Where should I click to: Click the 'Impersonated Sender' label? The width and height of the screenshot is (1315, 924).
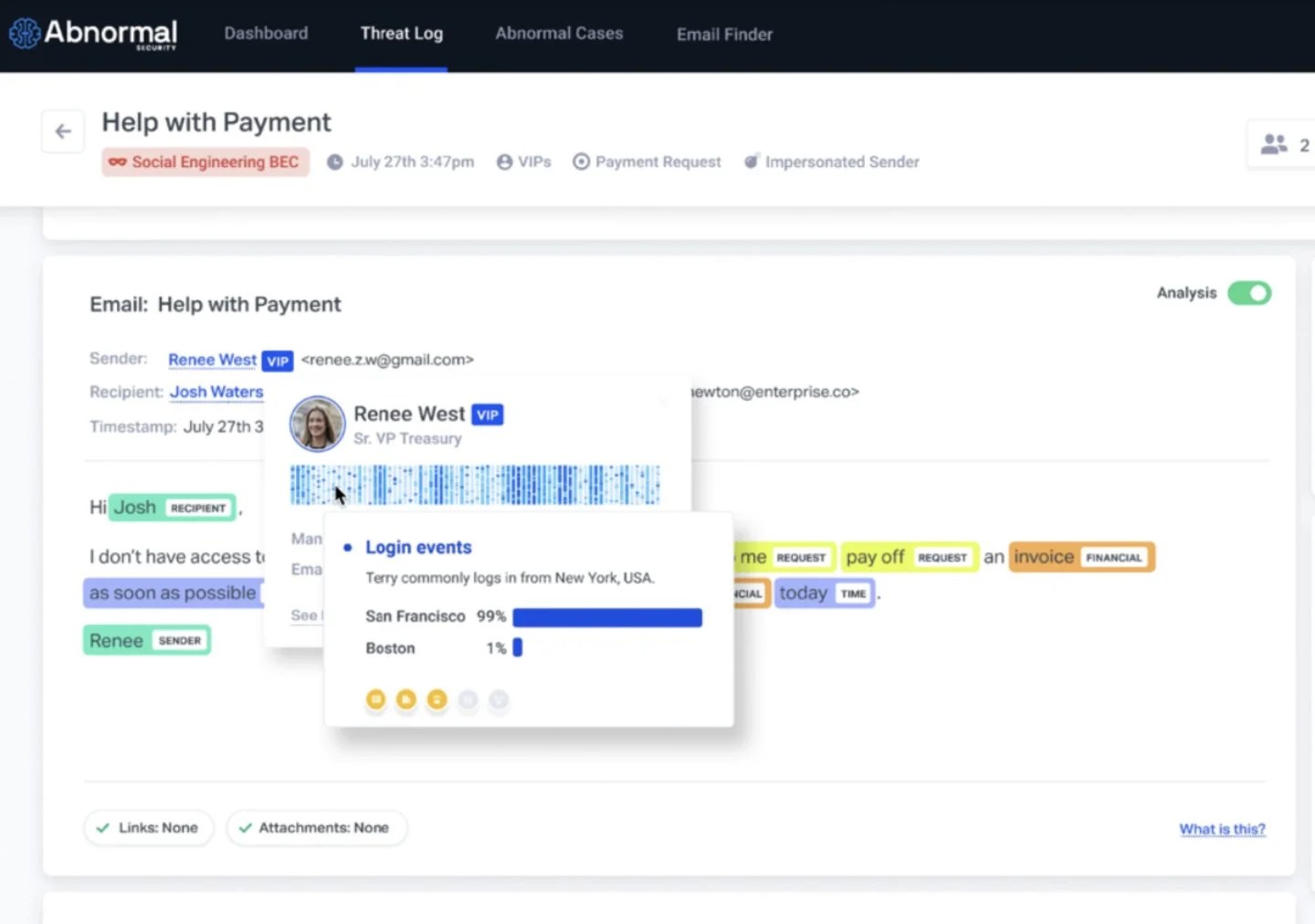point(842,162)
